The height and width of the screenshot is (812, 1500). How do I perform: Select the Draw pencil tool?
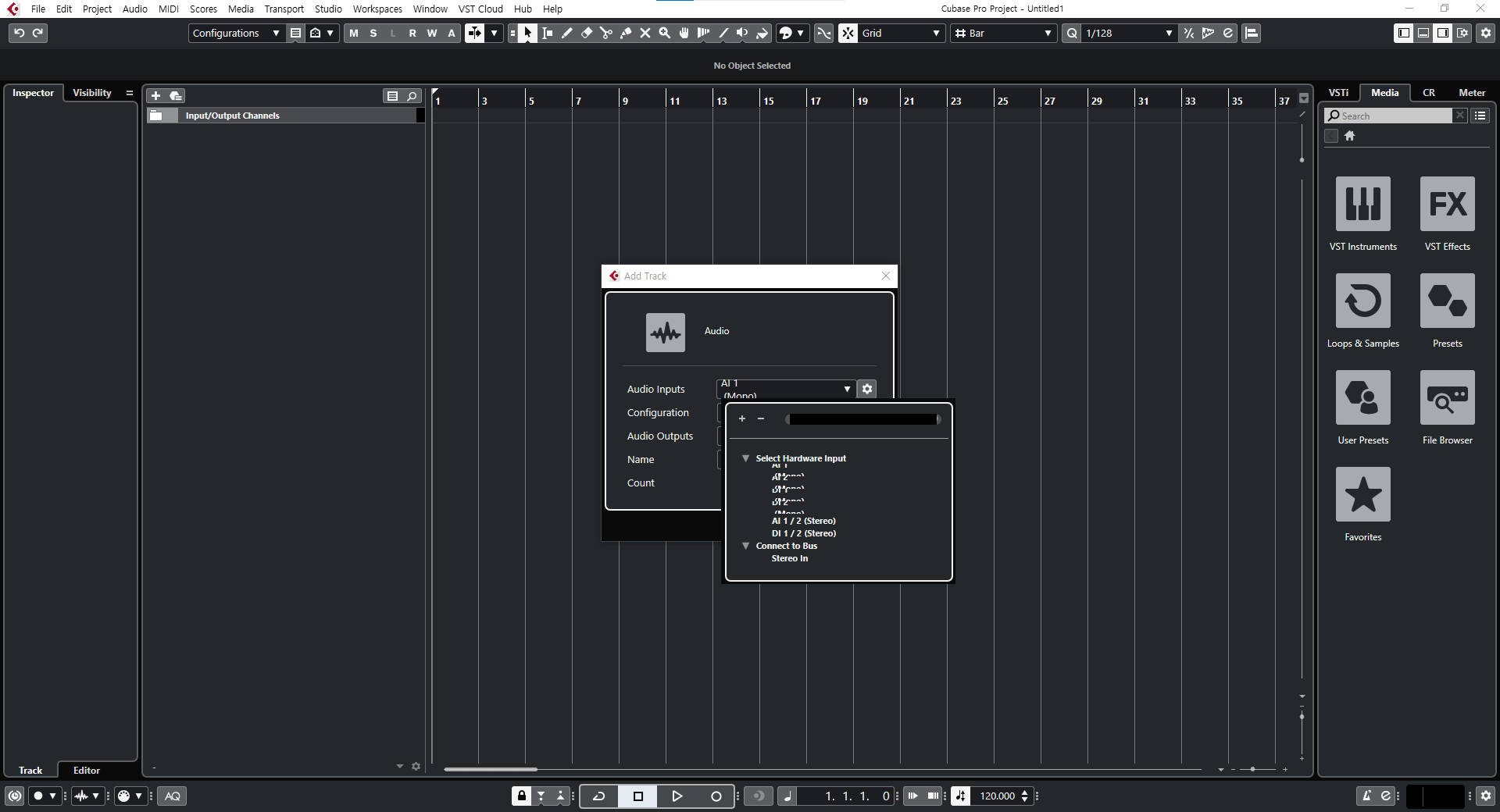click(x=567, y=33)
